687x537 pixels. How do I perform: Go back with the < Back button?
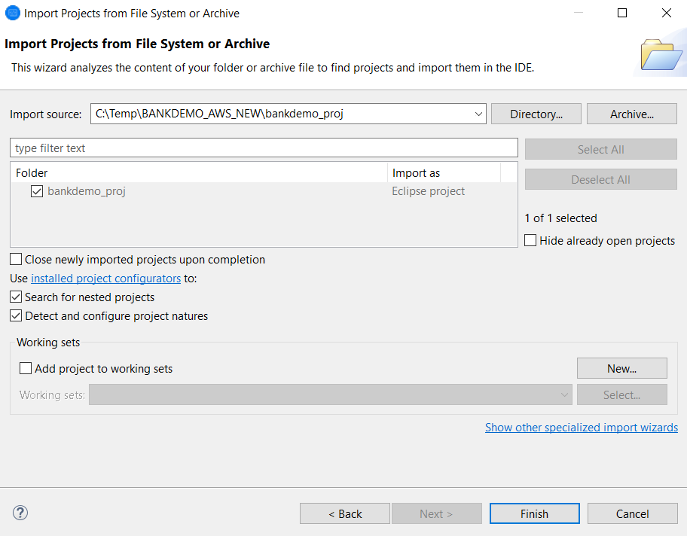coord(345,514)
